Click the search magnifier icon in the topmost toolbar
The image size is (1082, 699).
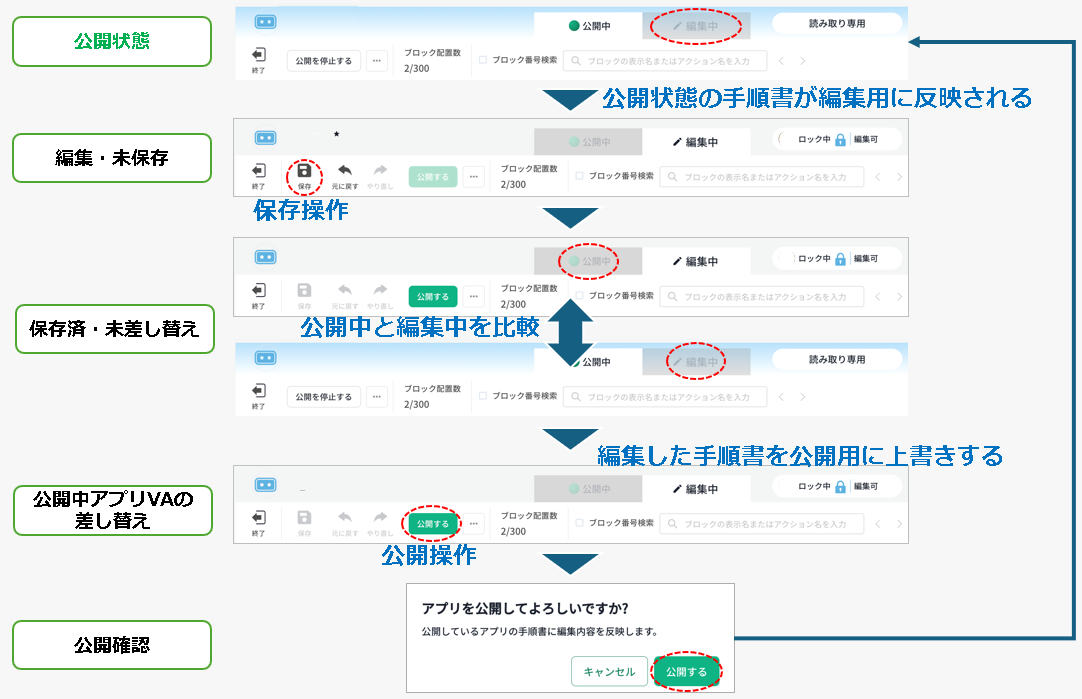(575, 61)
